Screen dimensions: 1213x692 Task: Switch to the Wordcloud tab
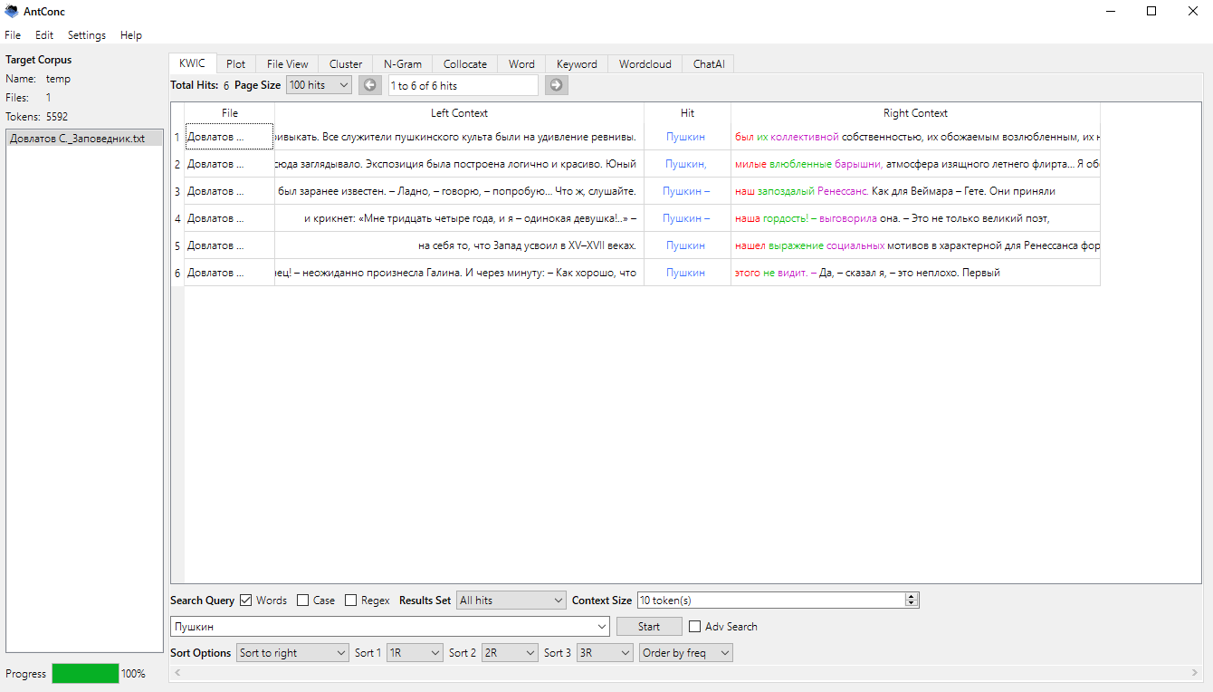645,64
